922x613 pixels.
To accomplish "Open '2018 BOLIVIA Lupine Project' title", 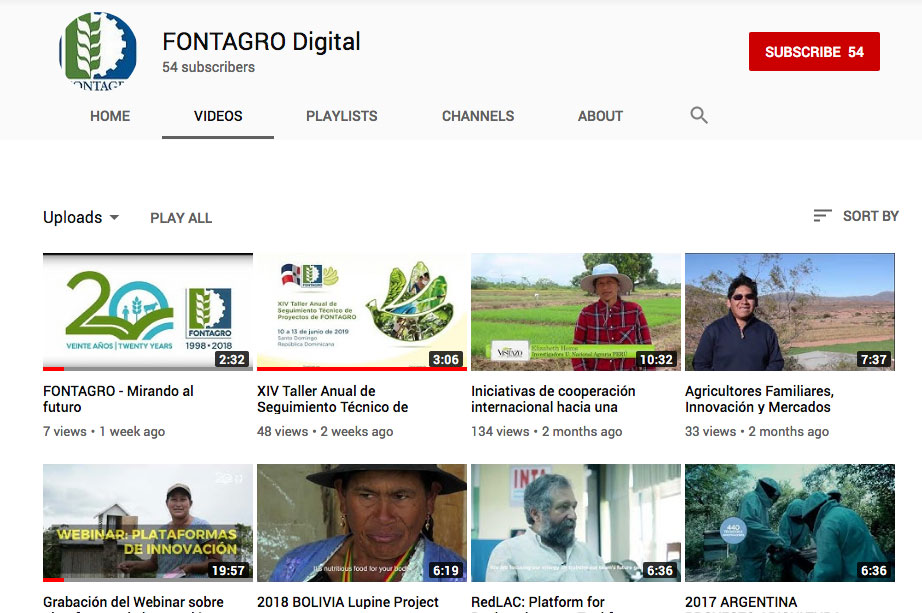I will point(348,602).
